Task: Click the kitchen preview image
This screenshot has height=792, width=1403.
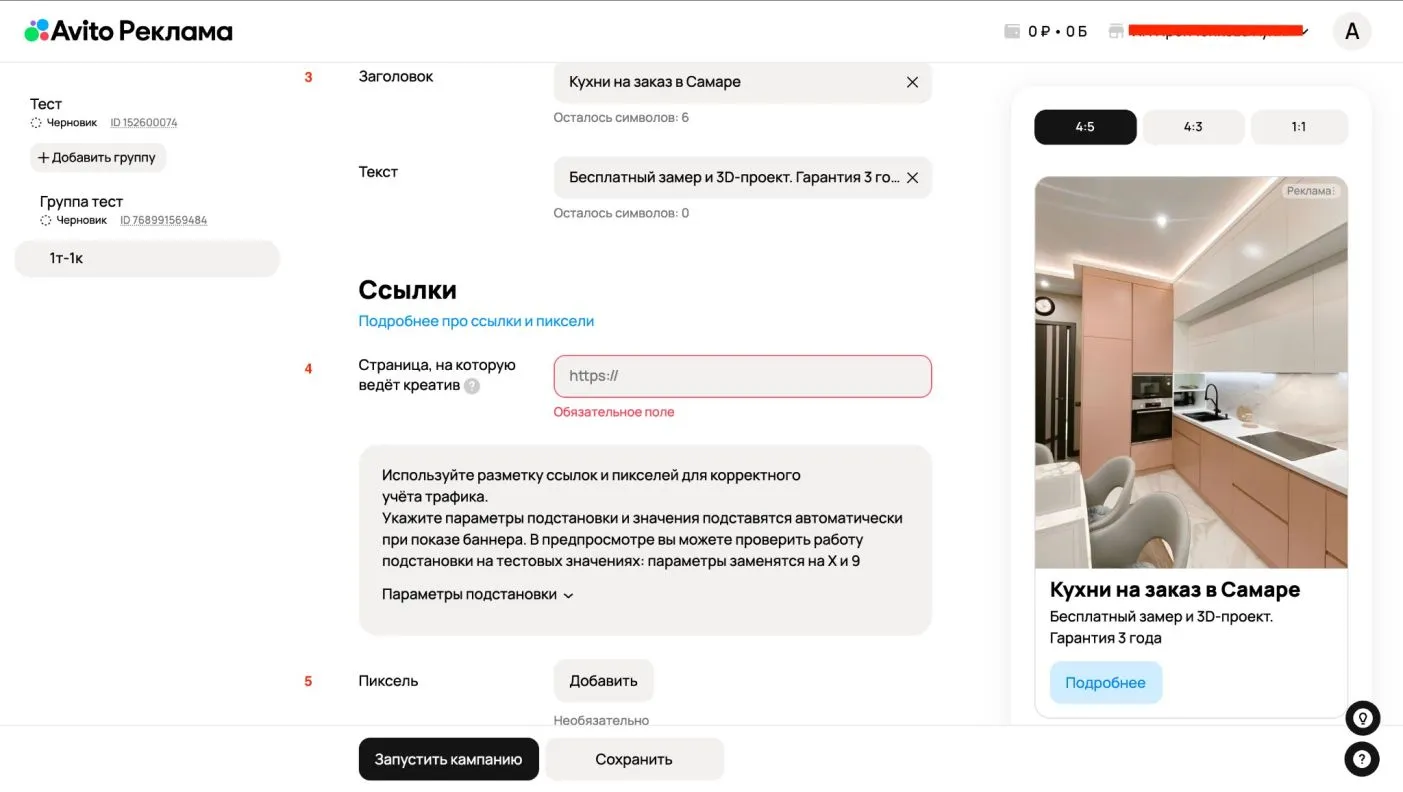Action: [x=1191, y=373]
